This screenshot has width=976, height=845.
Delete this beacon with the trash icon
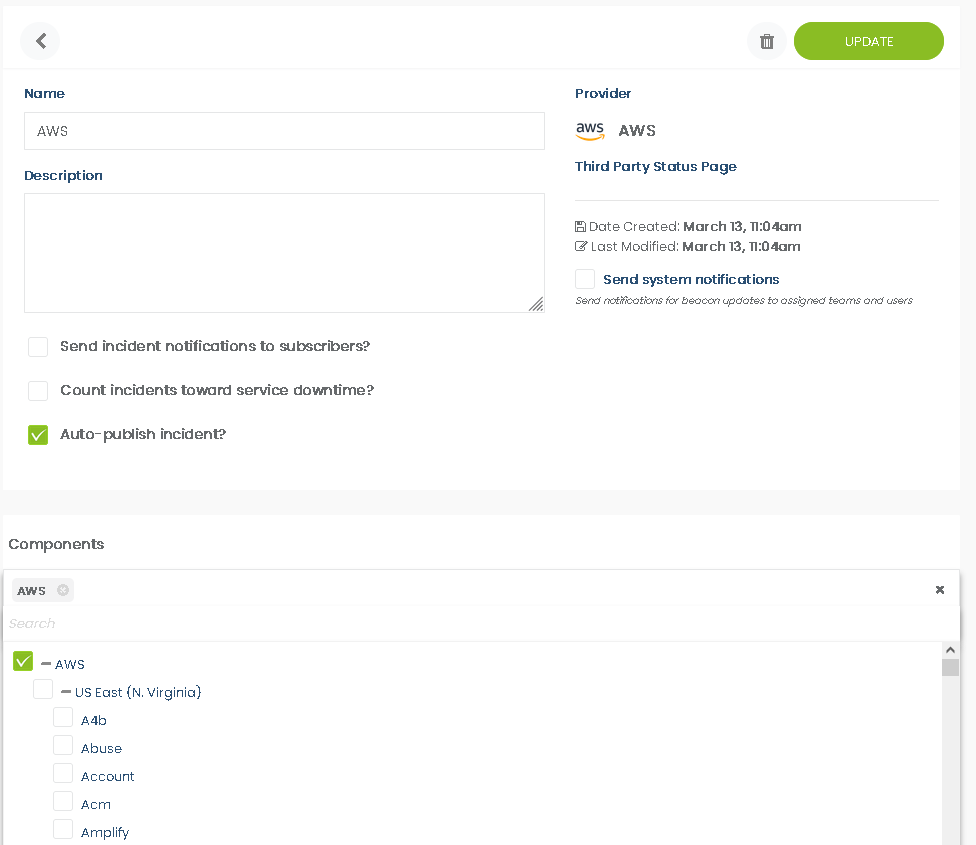766,41
